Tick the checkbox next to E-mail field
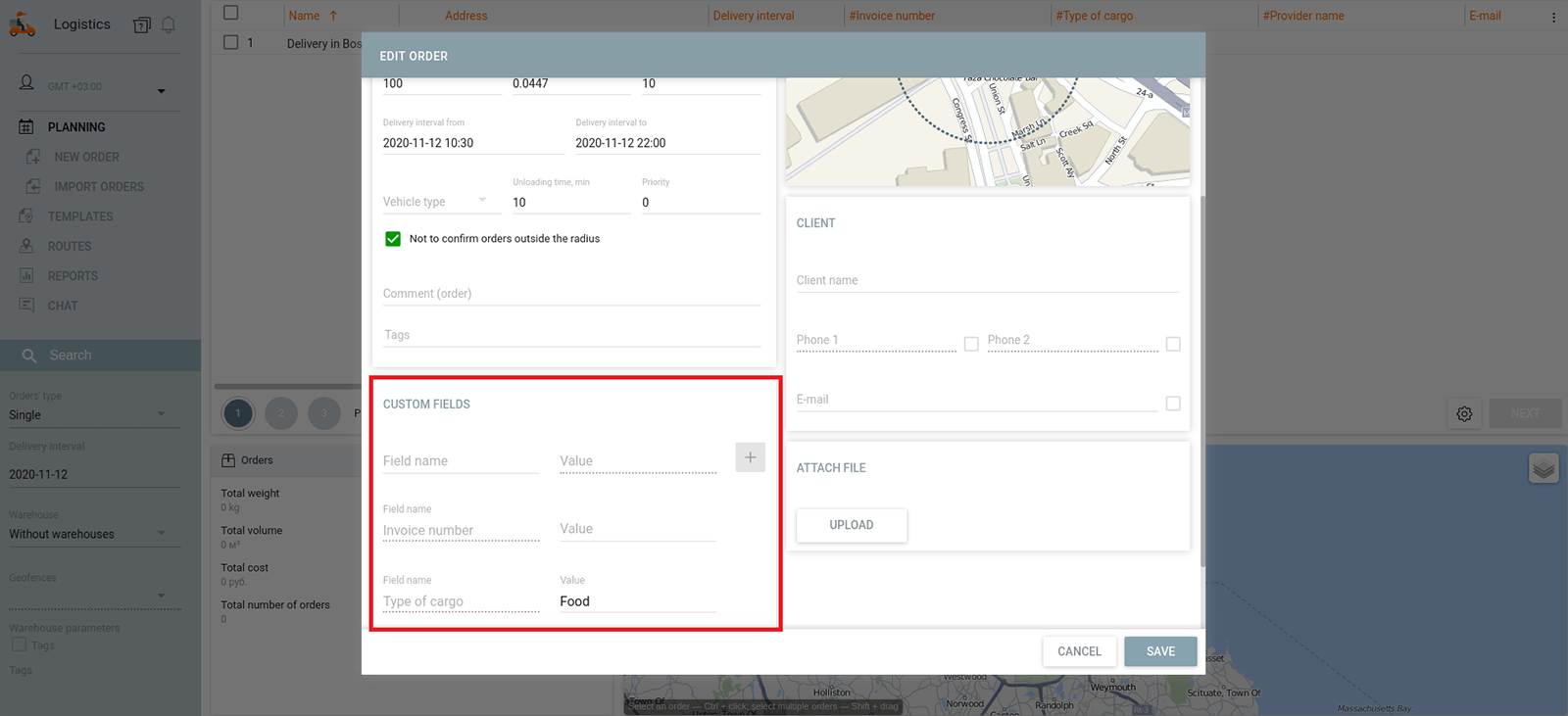Screen dimensions: 1568x716 pos(1173,404)
